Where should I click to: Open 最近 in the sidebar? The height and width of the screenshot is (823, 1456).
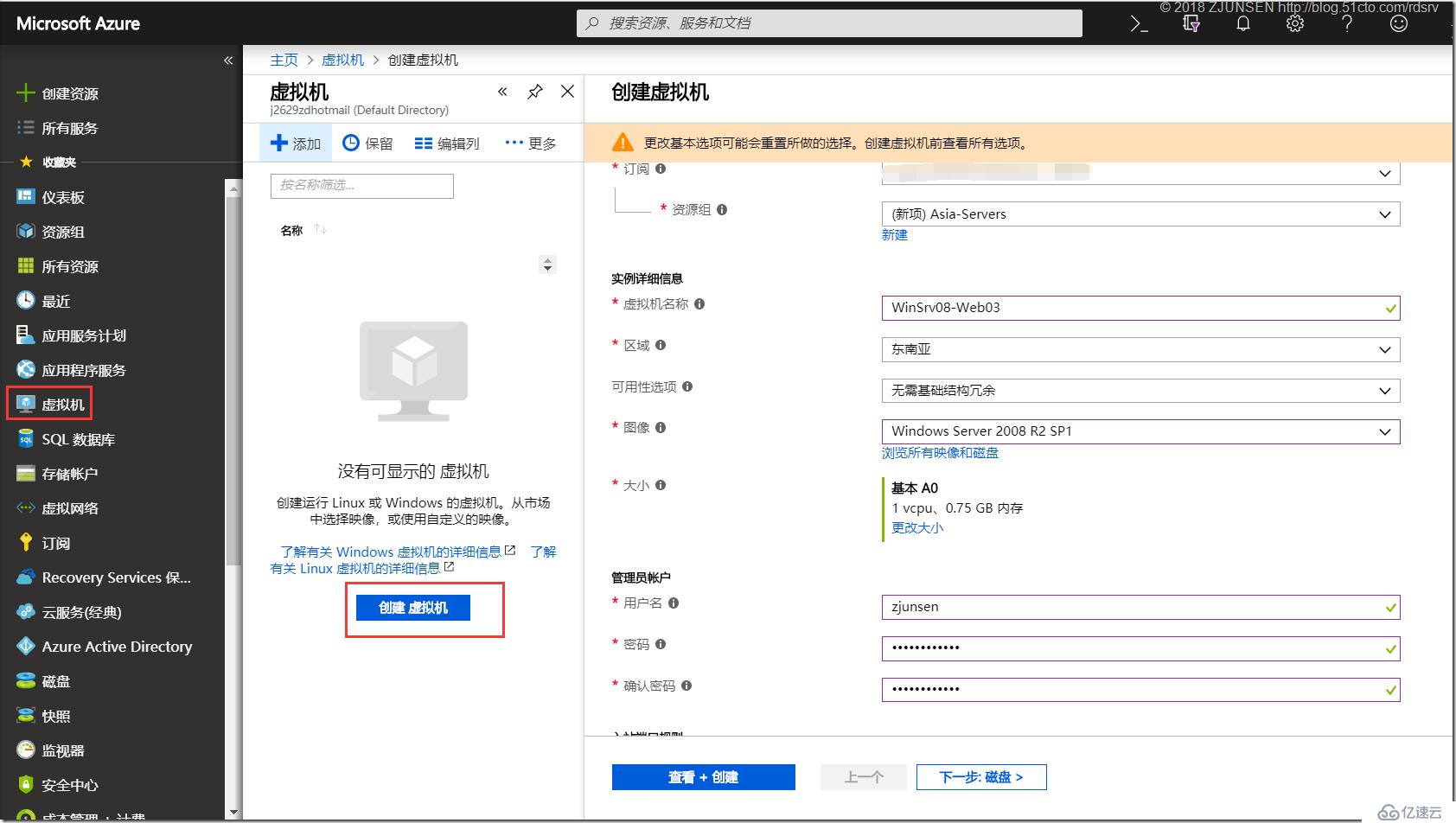coord(44,301)
